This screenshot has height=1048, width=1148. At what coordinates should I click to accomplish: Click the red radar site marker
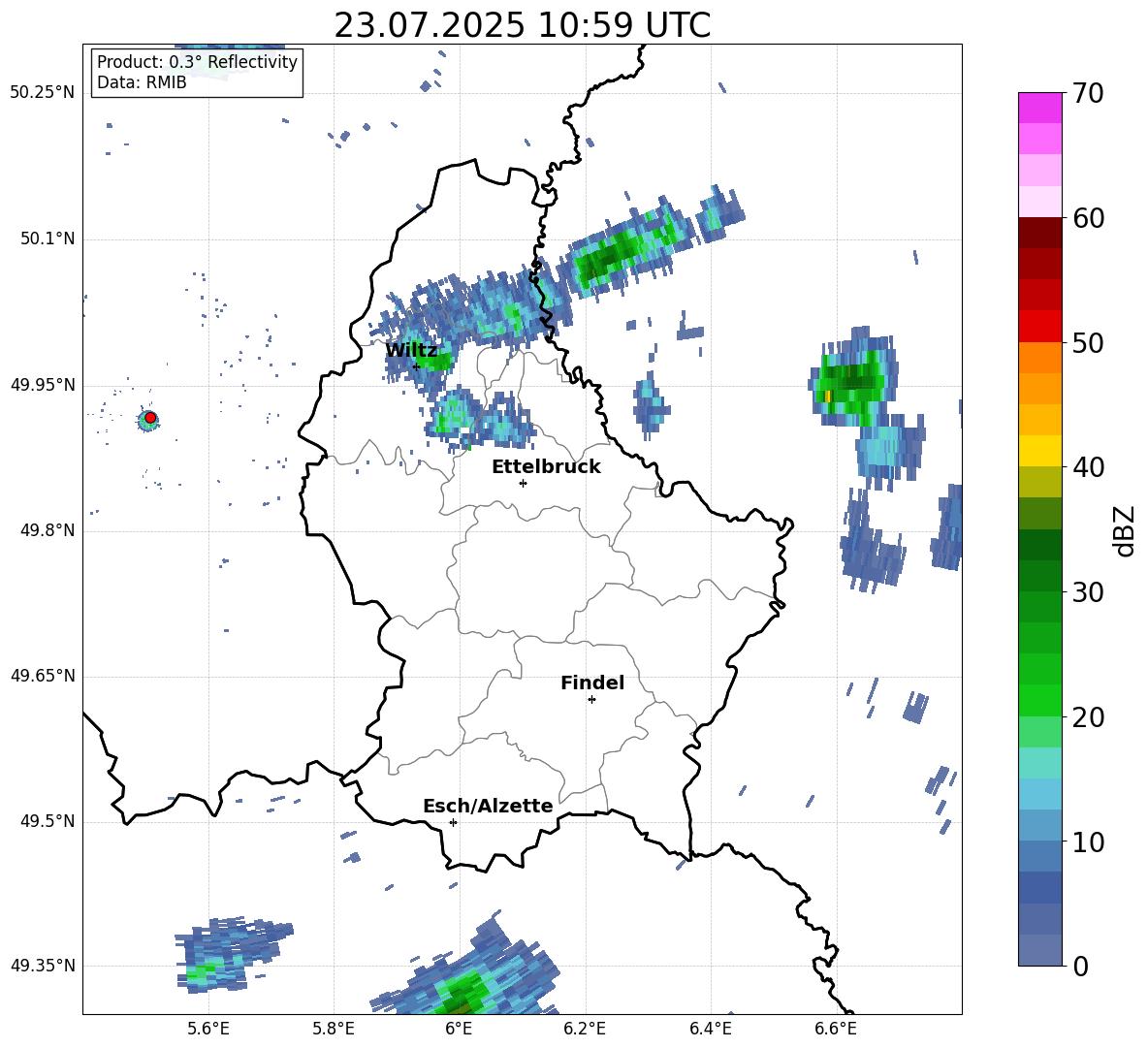150,418
